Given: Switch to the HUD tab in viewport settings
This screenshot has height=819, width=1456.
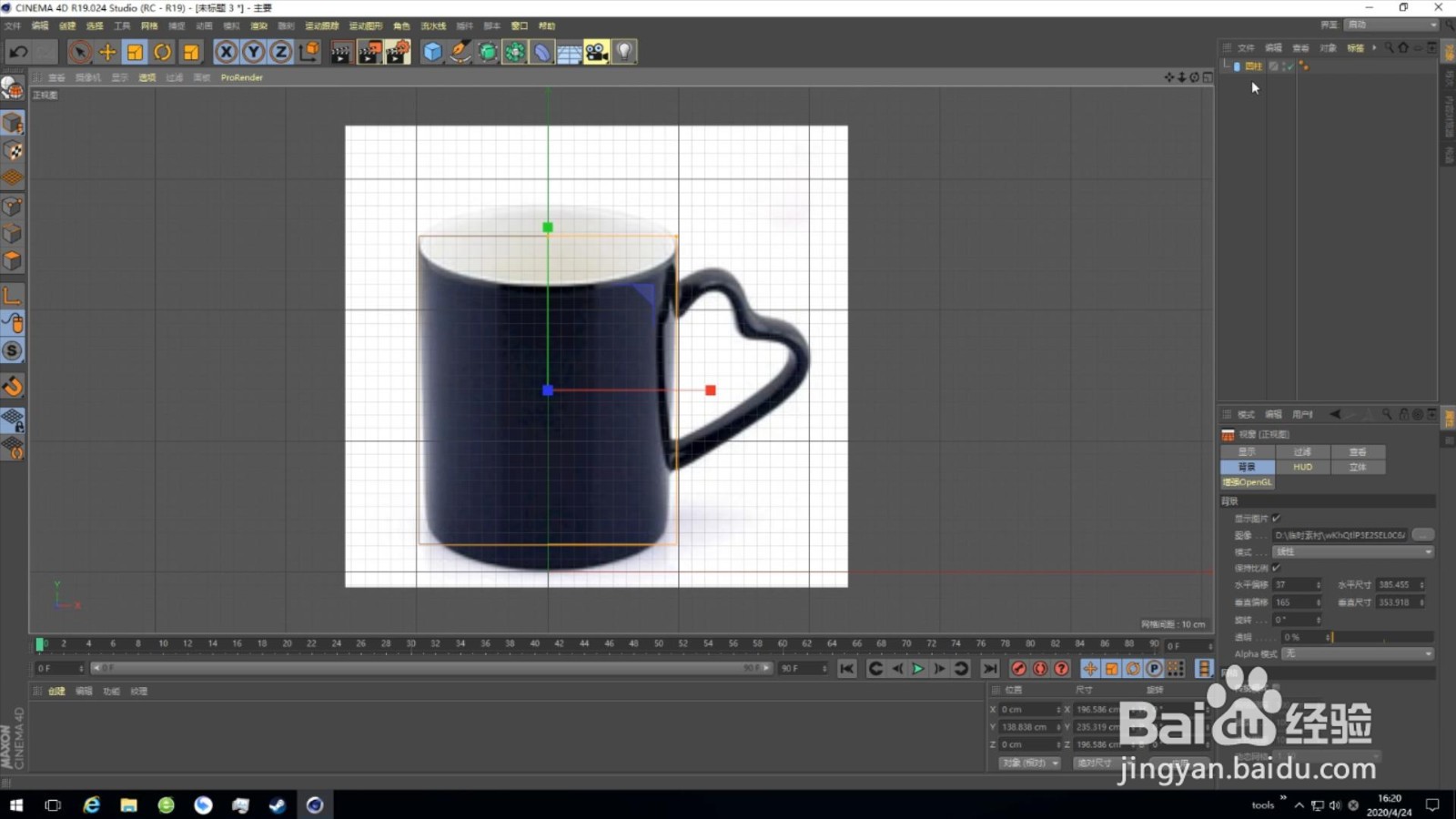Looking at the screenshot, I should pos(1302,466).
